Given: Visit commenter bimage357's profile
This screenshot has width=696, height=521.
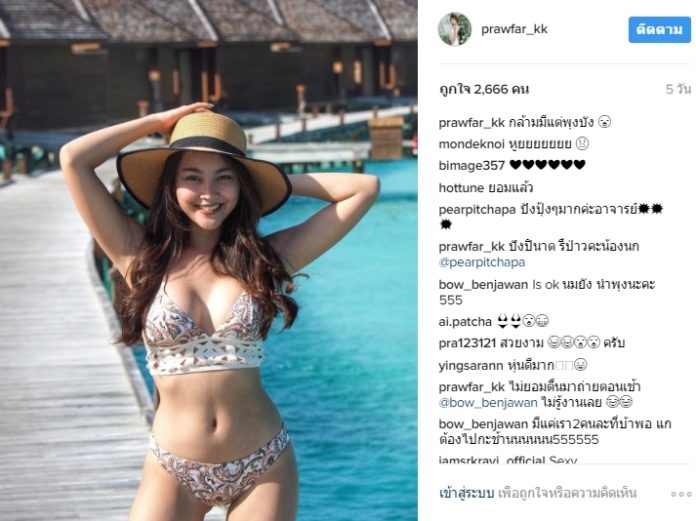Looking at the screenshot, I should (x=472, y=166).
